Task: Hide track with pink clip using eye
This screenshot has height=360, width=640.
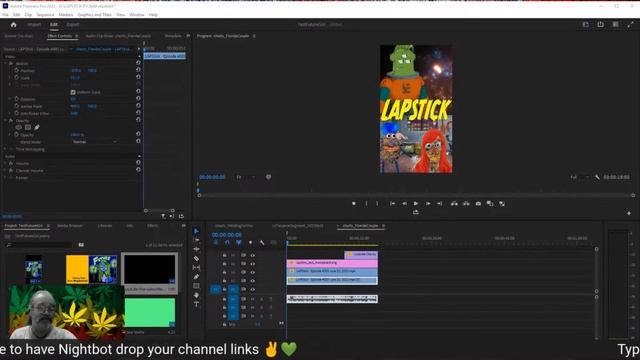Action: pyautogui.click(x=253, y=264)
